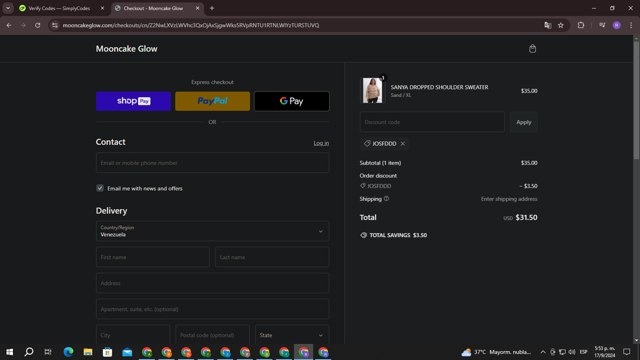This screenshot has height=360, width=640.
Task: Click the Enter shipping address text
Action: (x=509, y=199)
